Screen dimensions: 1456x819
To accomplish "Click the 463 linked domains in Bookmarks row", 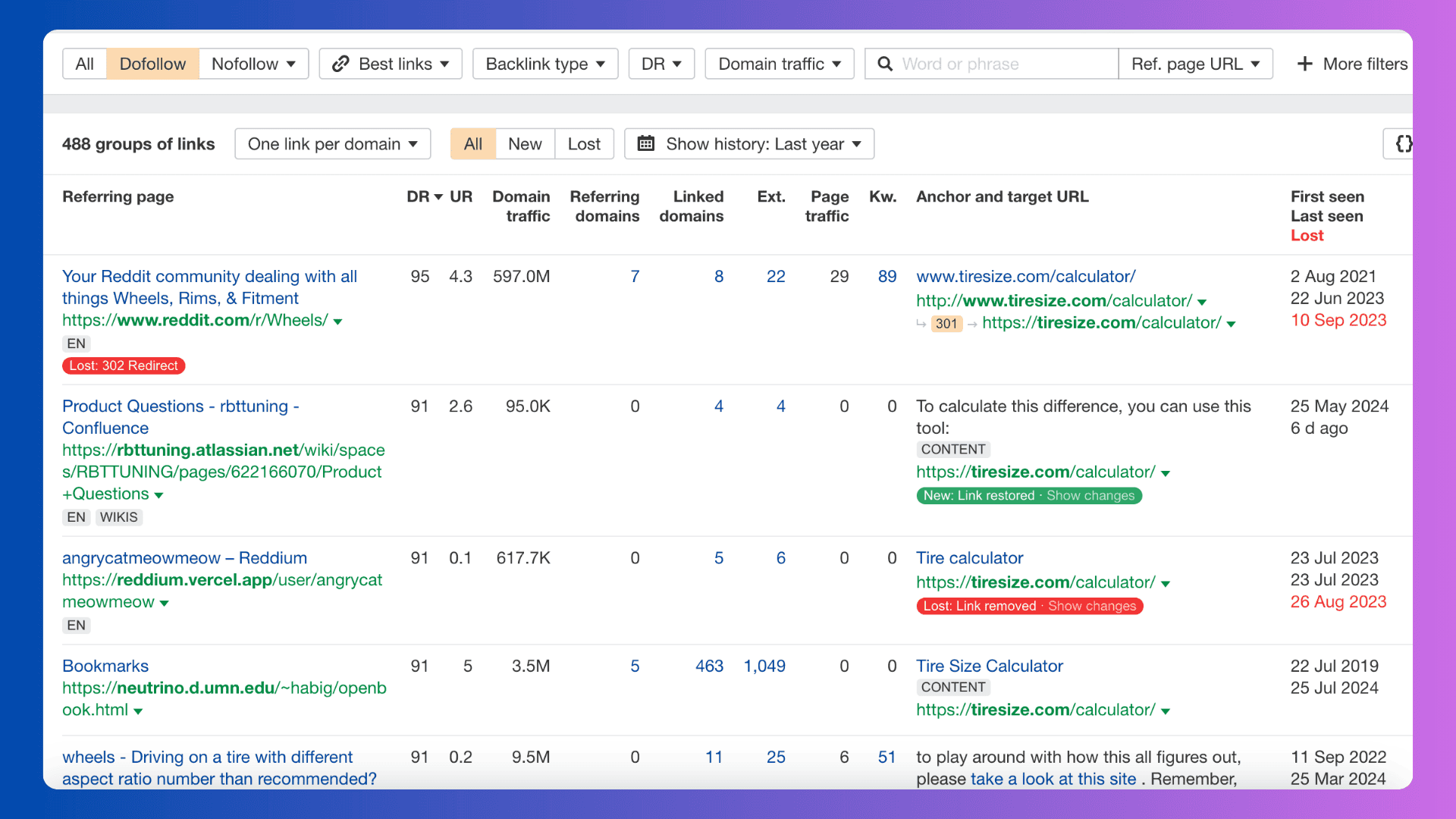I will pyautogui.click(x=710, y=666).
